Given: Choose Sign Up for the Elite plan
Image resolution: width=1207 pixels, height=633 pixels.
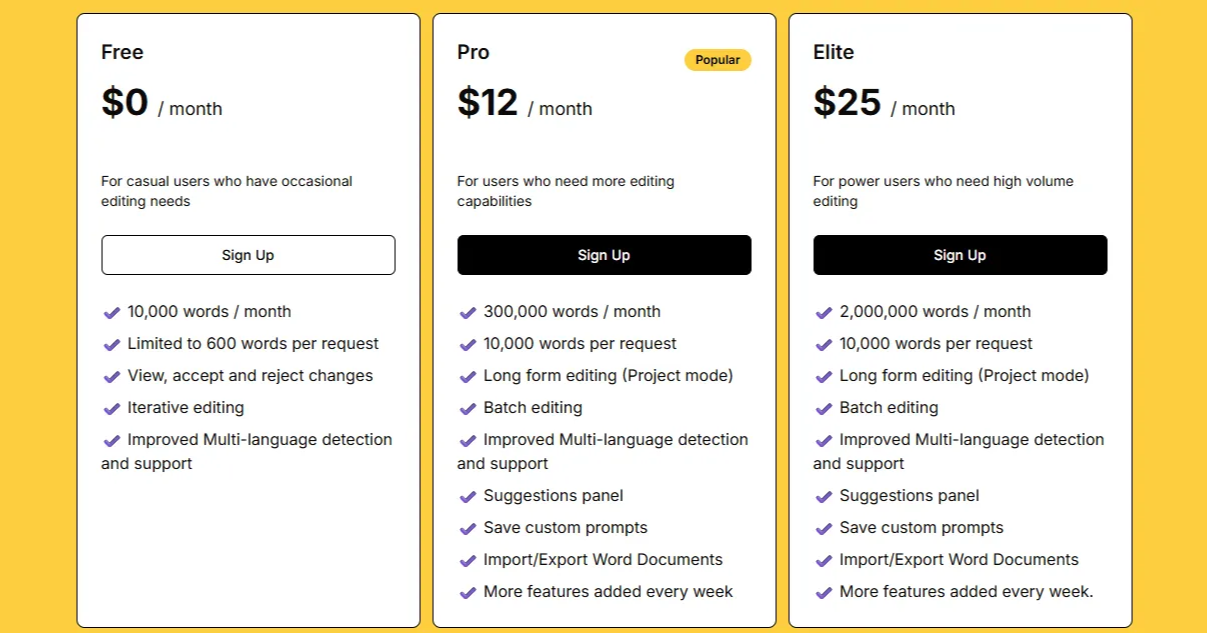Looking at the screenshot, I should pyautogui.click(x=959, y=255).
